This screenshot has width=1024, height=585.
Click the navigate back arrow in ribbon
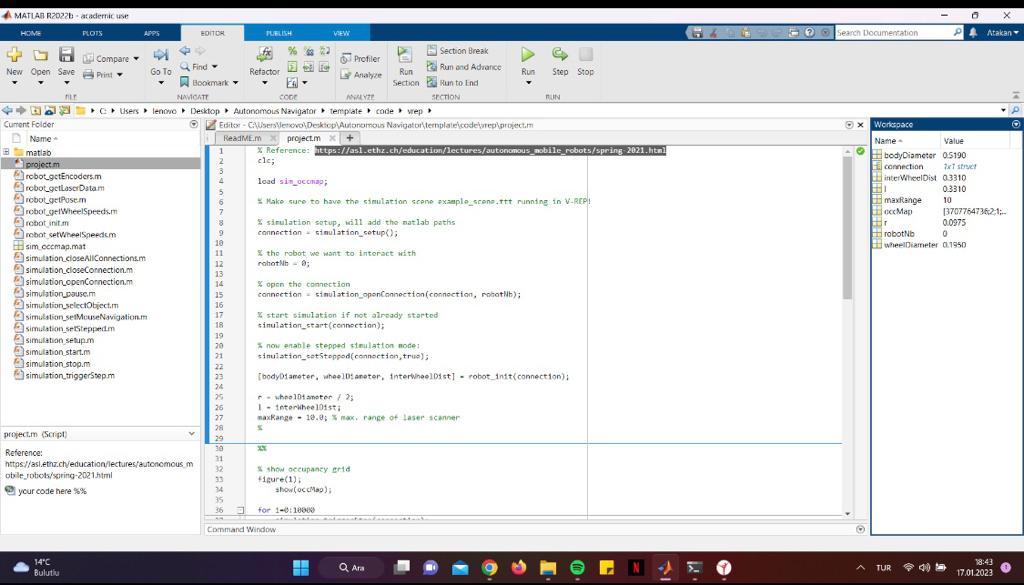tap(185, 51)
